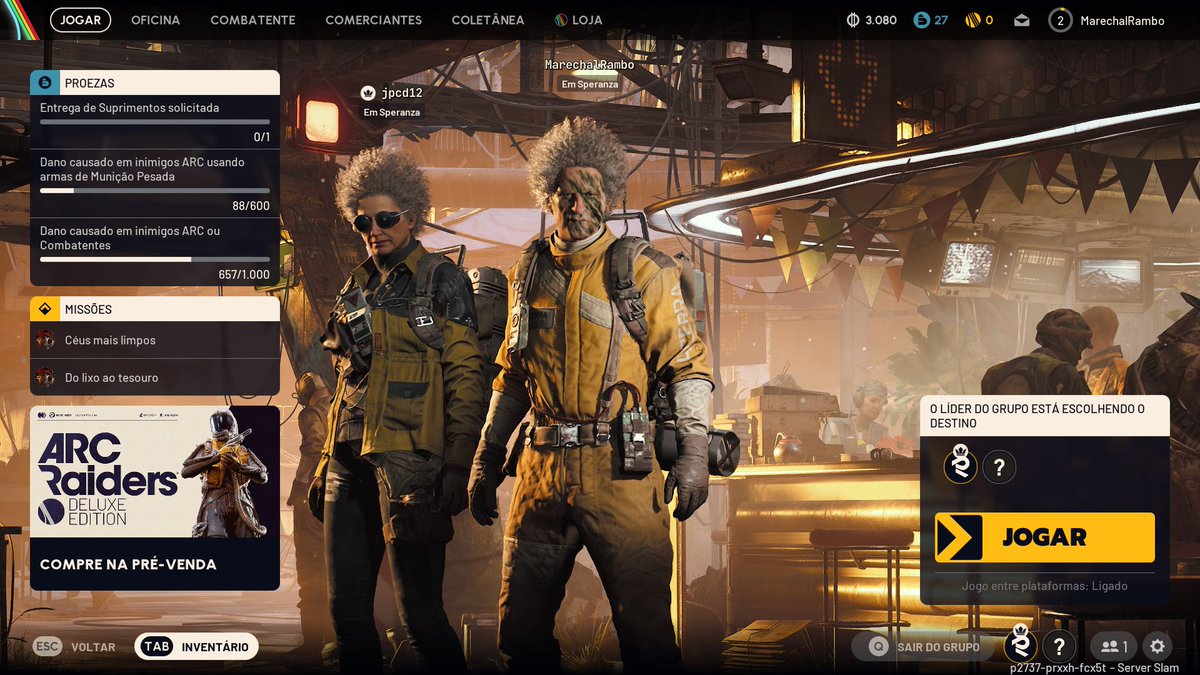
Task: Go to the COMERCIANTES tab
Action: pos(374,20)
